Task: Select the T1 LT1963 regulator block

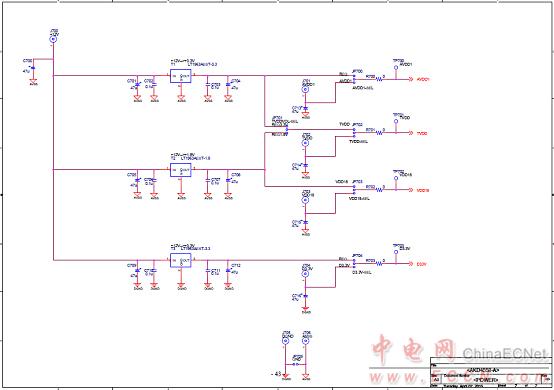Action: 181,76
